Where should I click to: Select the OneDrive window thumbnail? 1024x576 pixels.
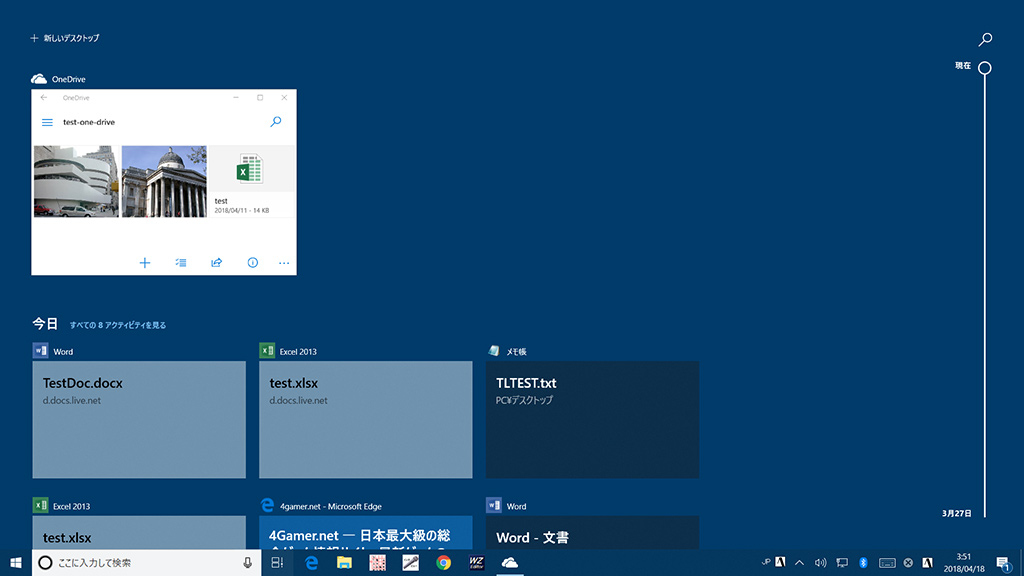pos(164,182)
